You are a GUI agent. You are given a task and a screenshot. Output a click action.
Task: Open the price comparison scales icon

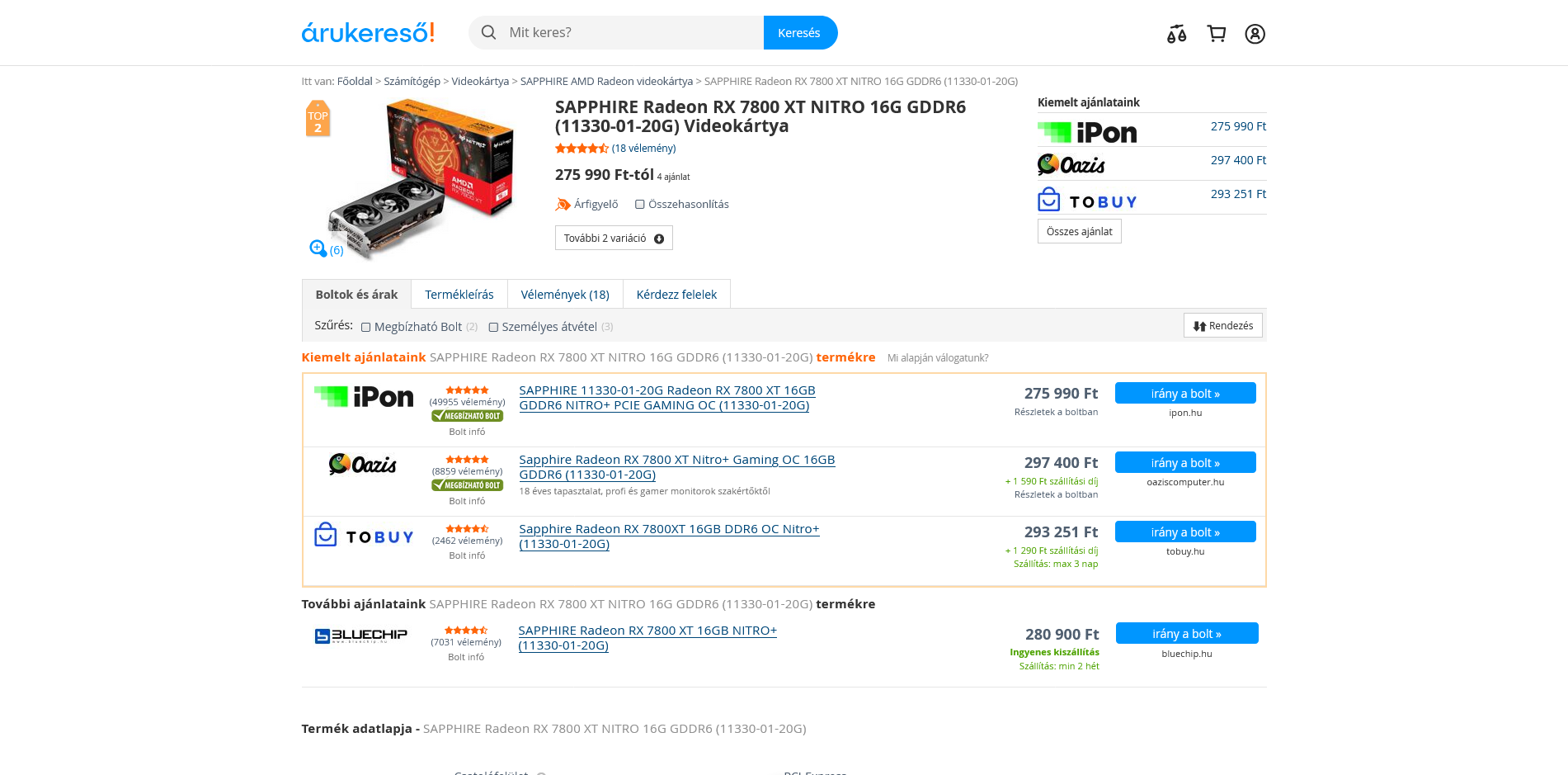1176,34
